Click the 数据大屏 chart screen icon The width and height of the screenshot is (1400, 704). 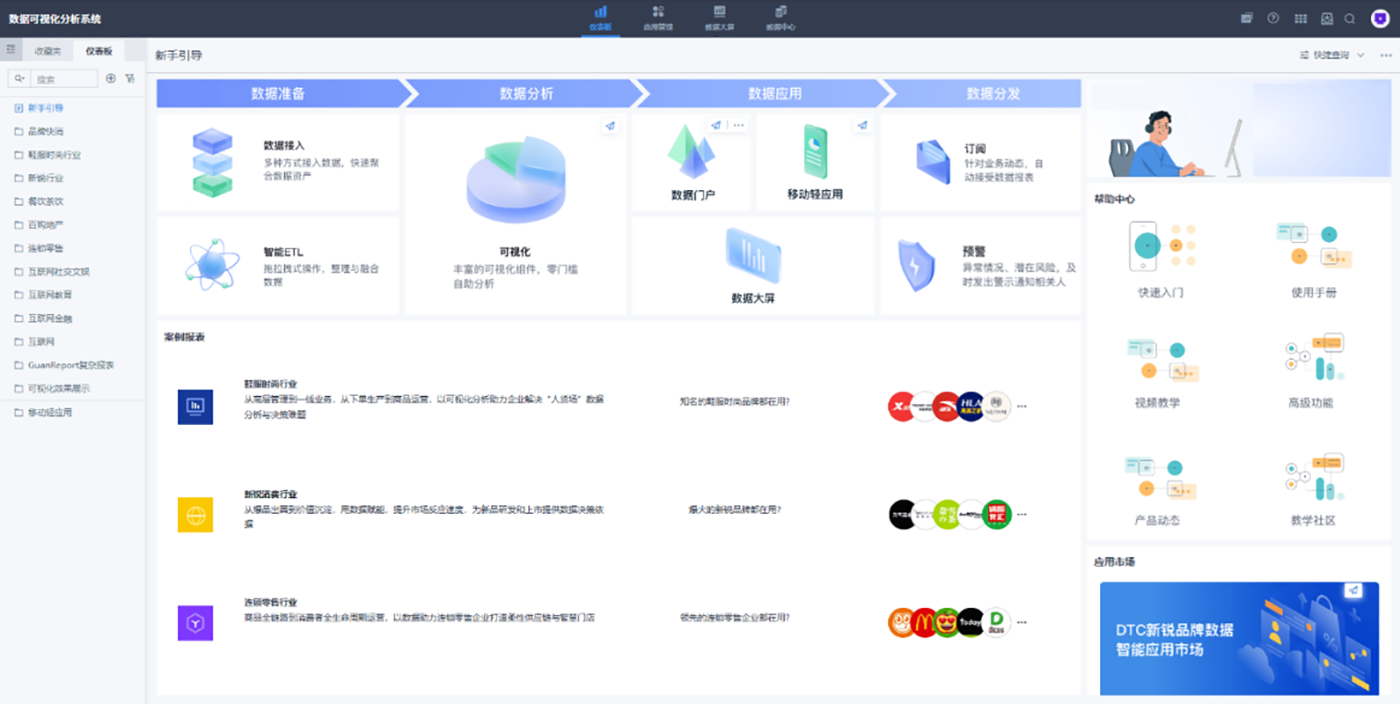(753, 256)
